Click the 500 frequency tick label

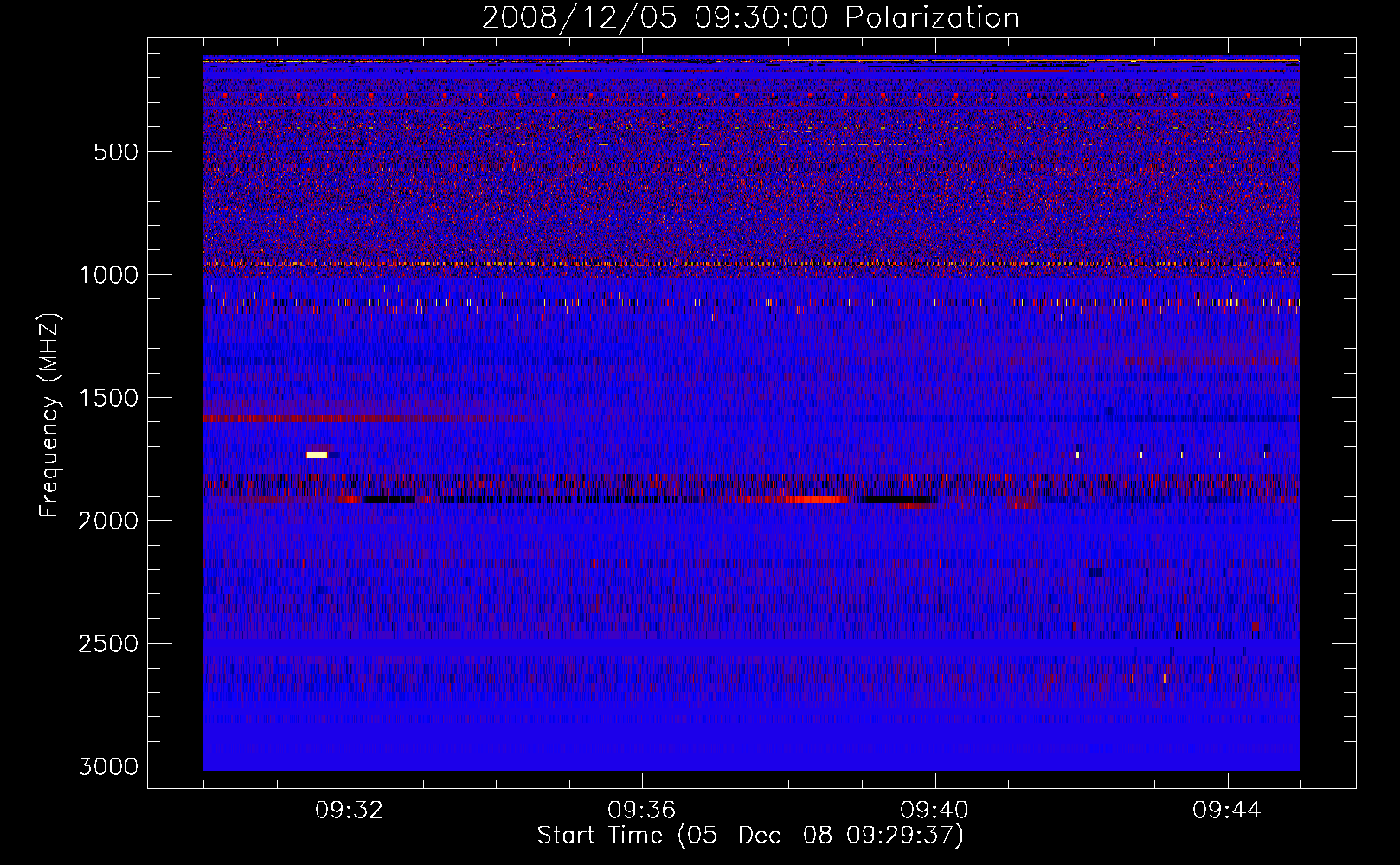pyautogui.click(x=116, y=152)
